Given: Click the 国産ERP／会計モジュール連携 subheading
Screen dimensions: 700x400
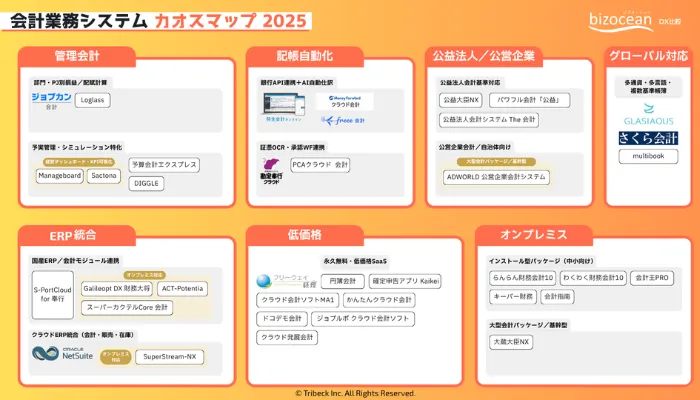Looking at the screenshot, I should pyautogui.click(x=75, y=261).
